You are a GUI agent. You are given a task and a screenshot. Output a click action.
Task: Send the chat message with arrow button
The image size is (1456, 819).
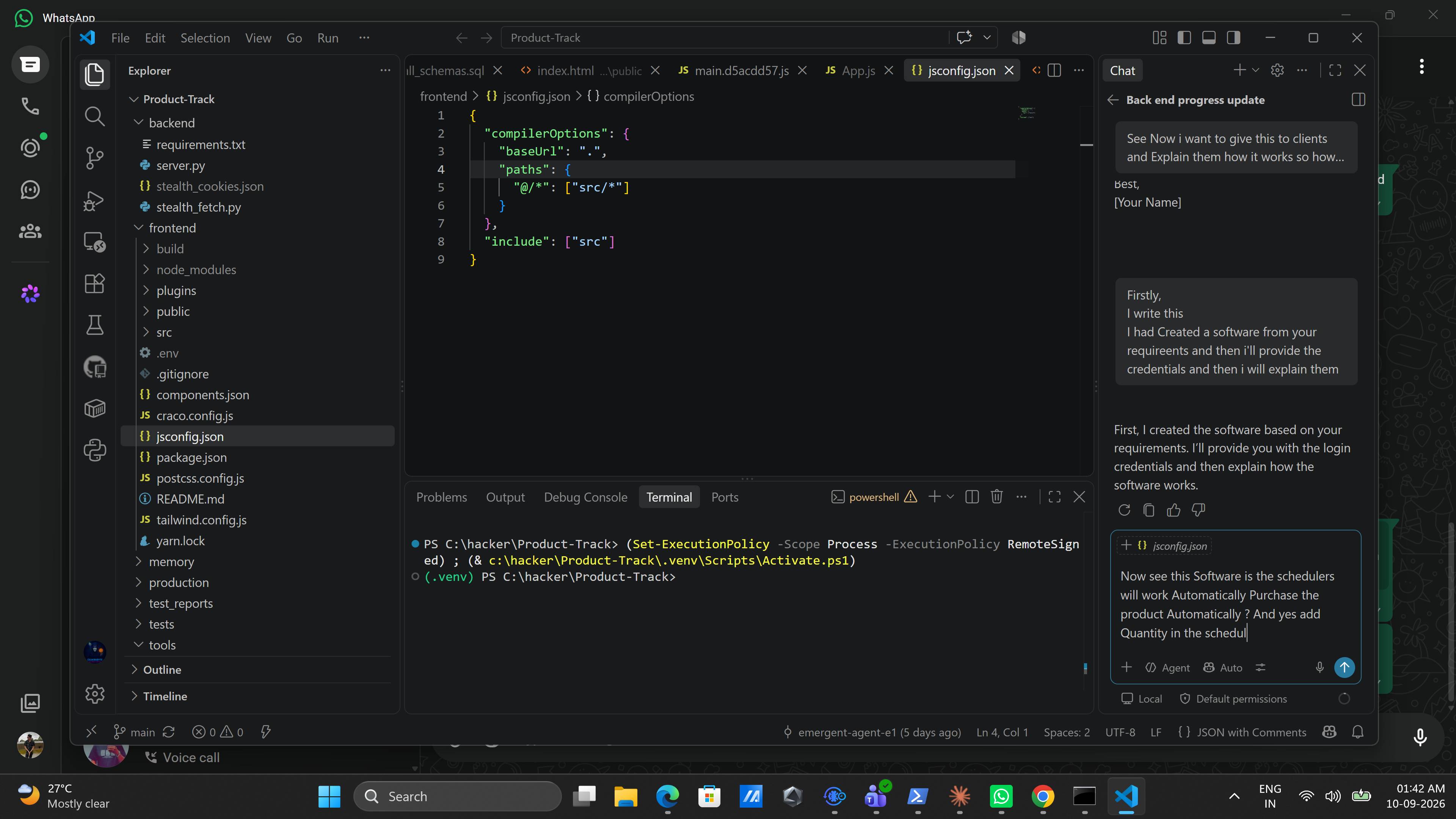pyautogui.click(x=1344, y=667)
